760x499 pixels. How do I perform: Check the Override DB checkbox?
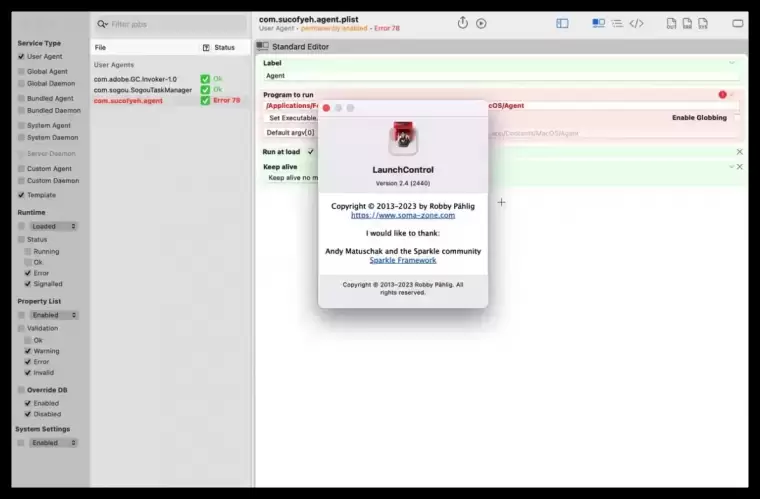coord(21,390)
